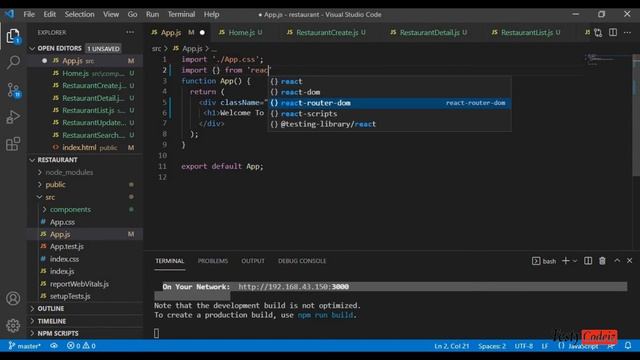
Task: Switch to RestaurantCreate.js editor tab
Action: tap(327, 32)
